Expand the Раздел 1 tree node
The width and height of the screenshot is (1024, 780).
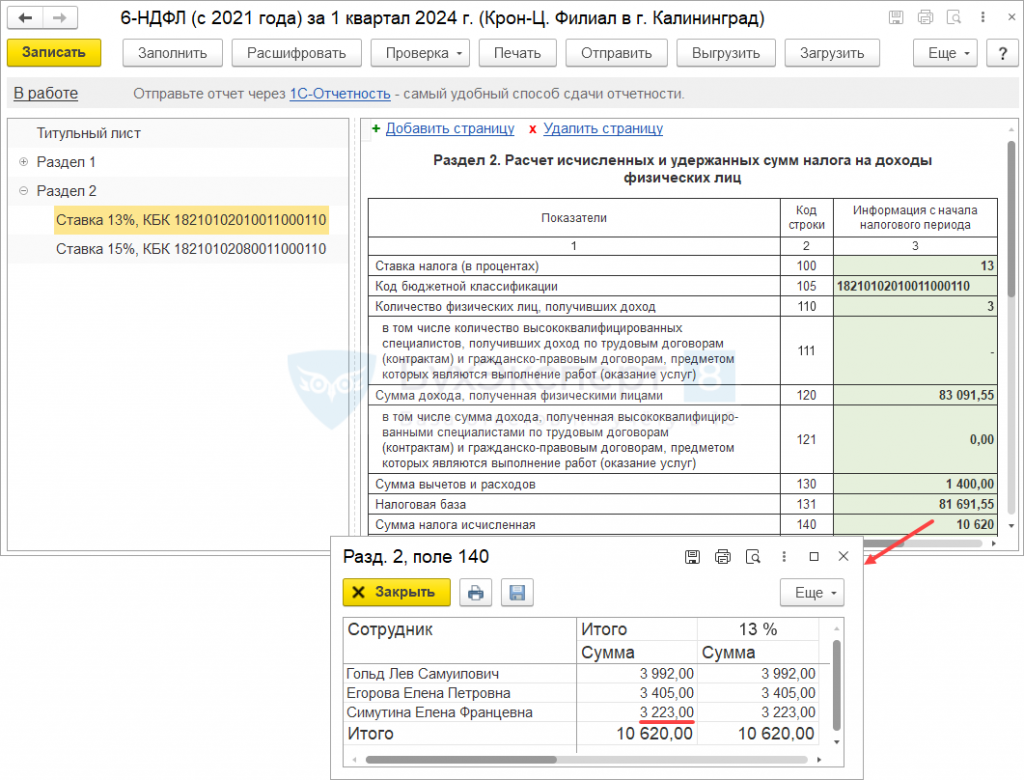24,162
